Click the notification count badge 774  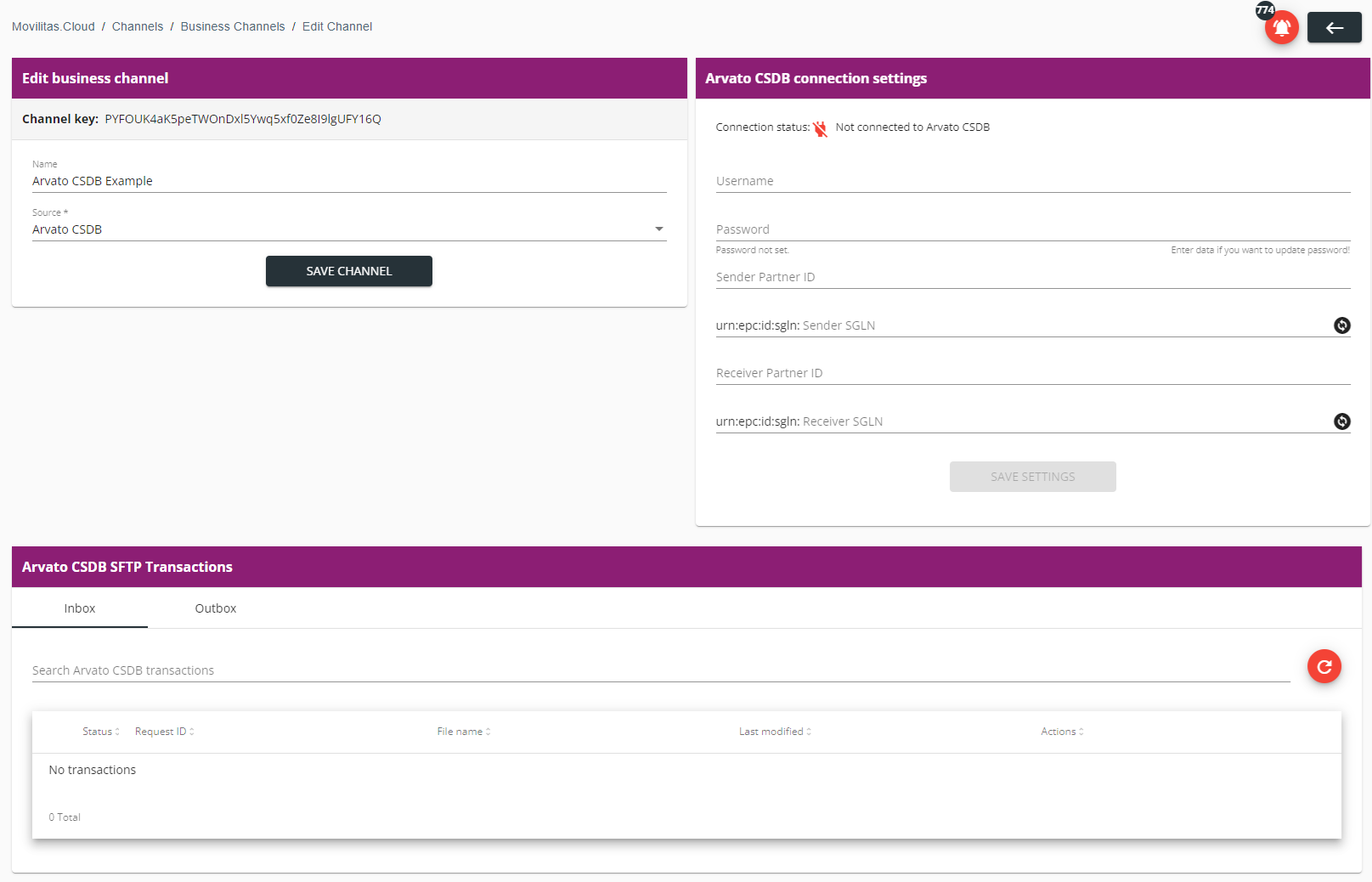(1265, 10)
